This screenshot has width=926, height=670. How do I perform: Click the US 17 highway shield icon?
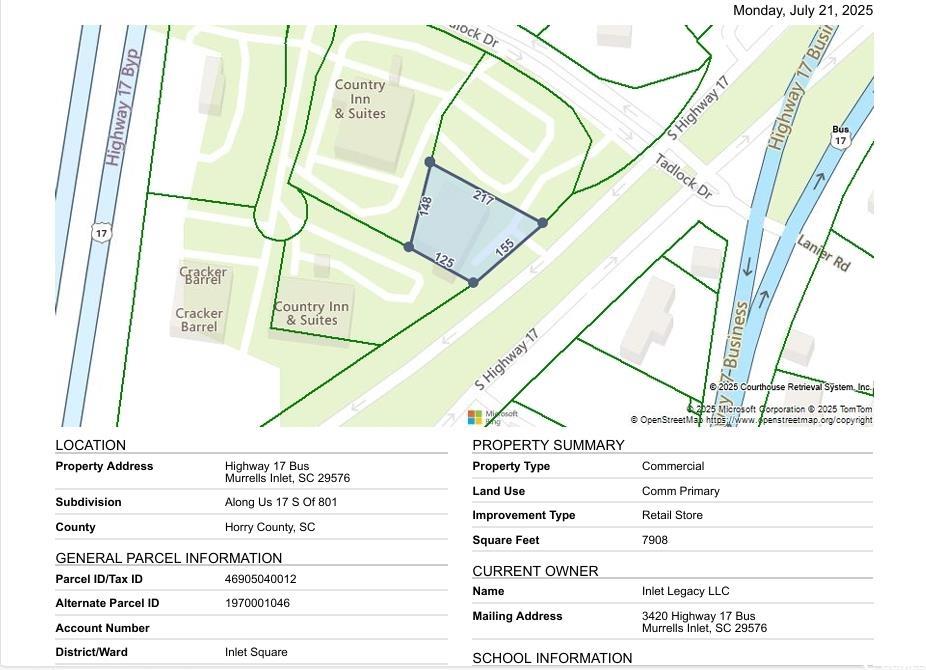tap(101, 233)
